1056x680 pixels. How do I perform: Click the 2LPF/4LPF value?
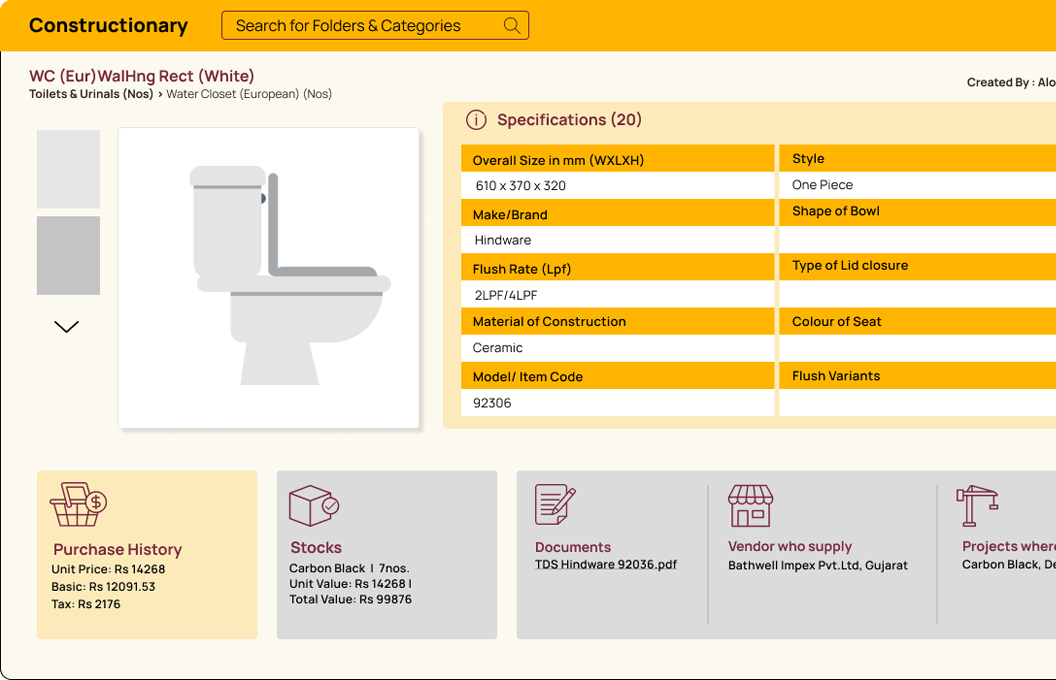click(506, 295)
